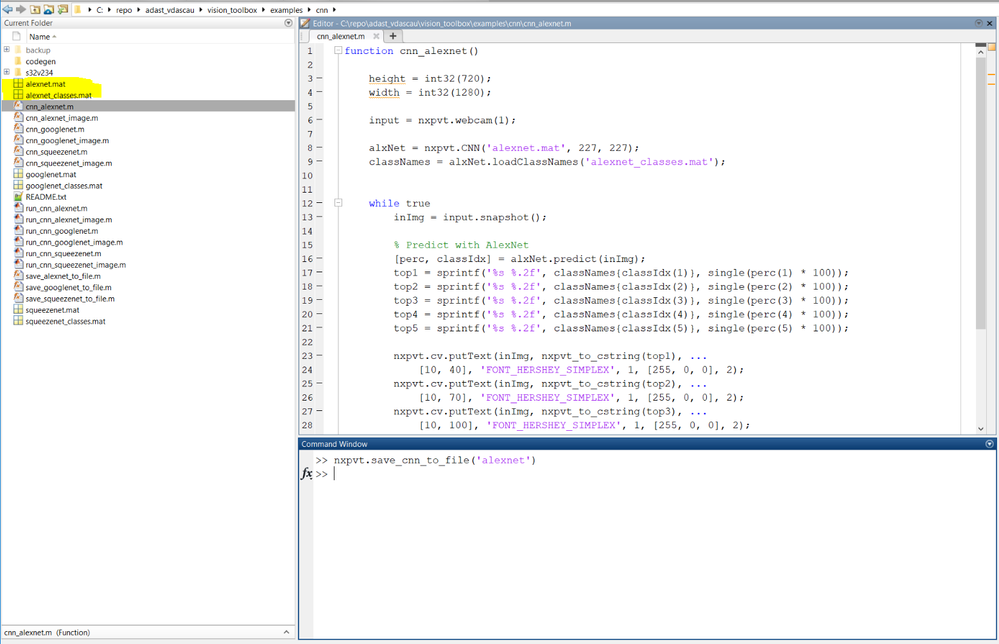This screenshot has width=999, height=644.
Task: Click the googlenet.mat file icon
Action: click(18, 174)
